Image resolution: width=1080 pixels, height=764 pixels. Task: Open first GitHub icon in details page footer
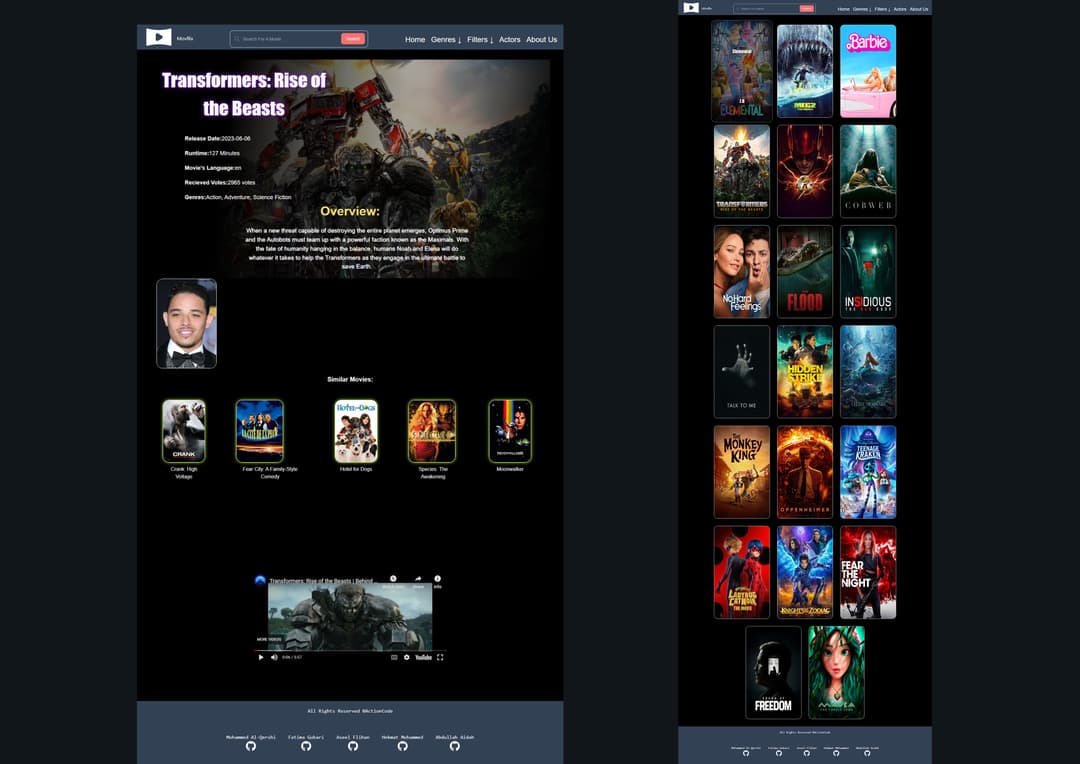(x=251, y=746)
